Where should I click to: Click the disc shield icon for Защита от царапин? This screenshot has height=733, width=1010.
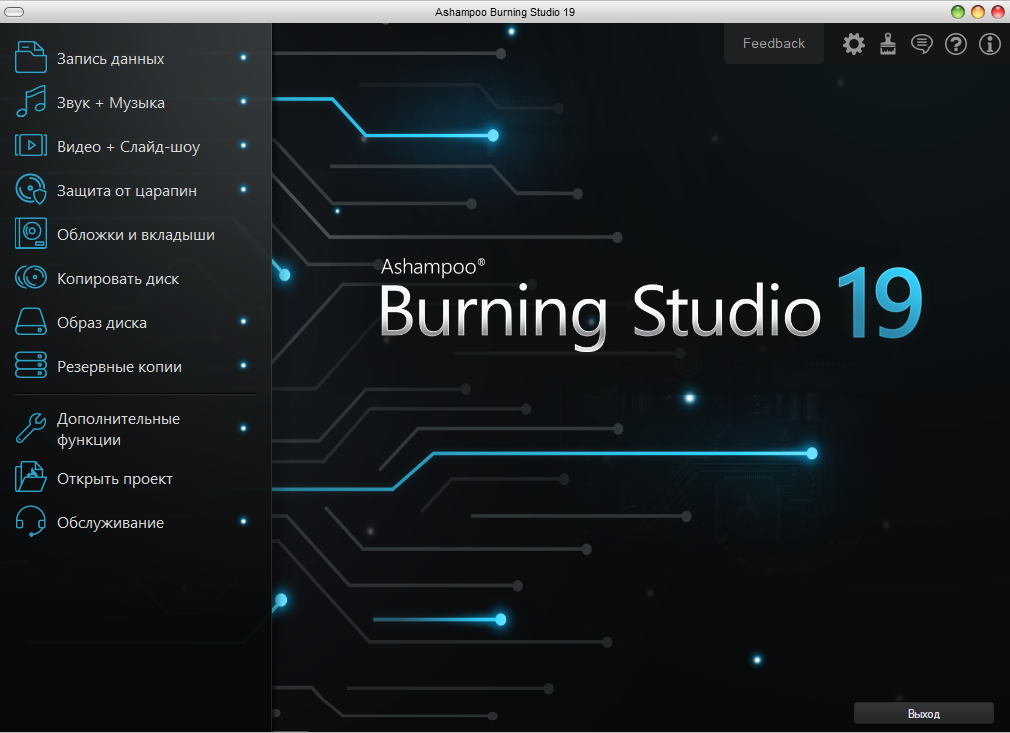[x=30, y=189]
